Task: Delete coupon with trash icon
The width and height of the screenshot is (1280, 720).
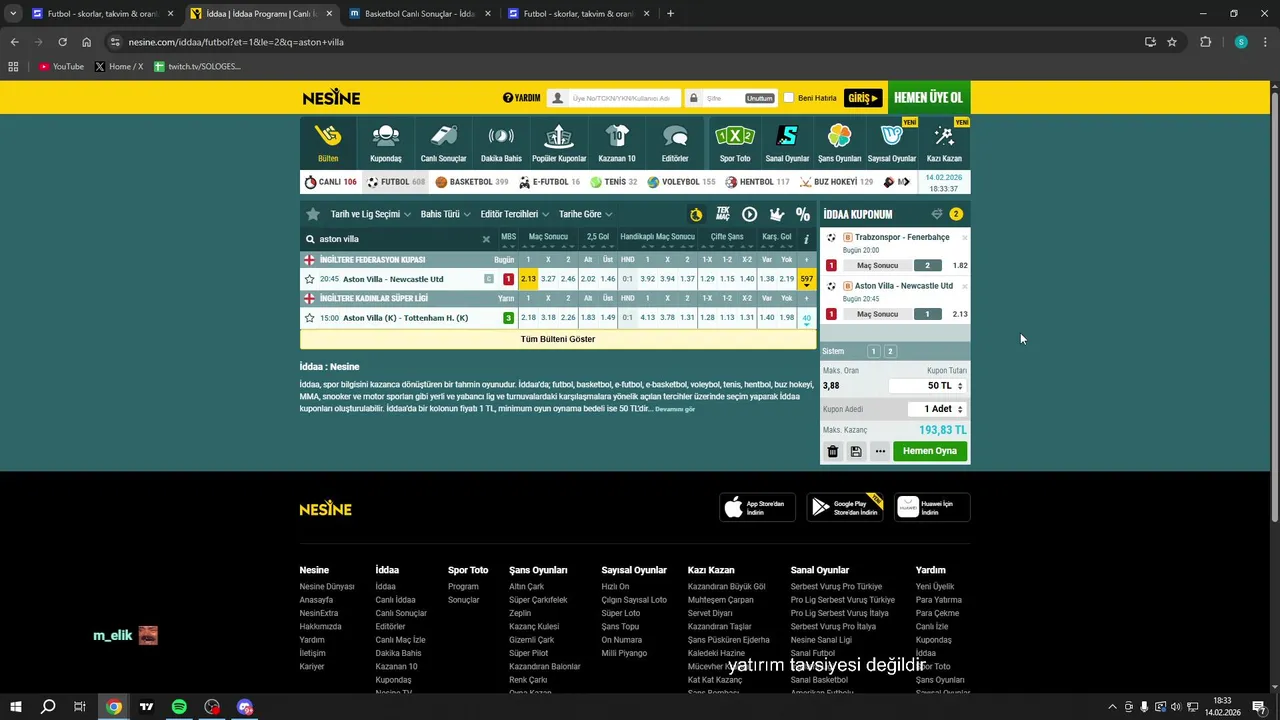Action: pos(832,451)
